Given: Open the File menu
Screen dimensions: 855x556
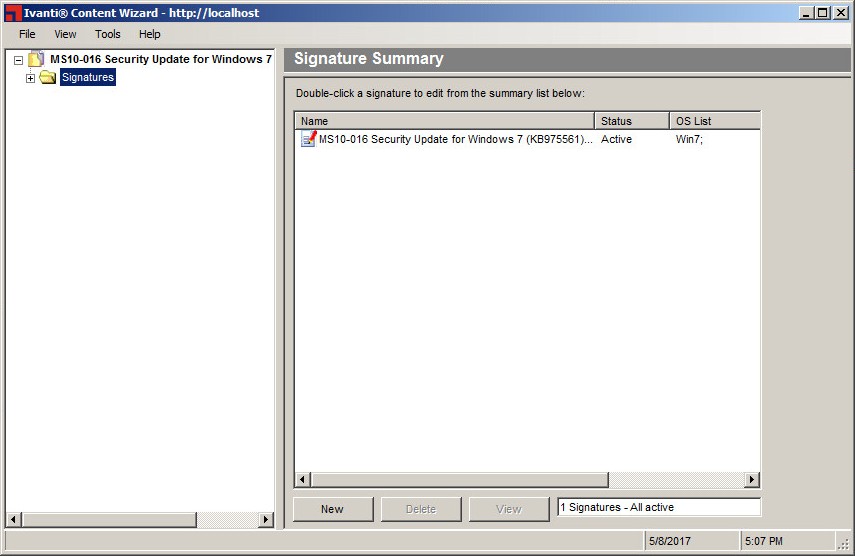Looking at the screenshot, I should [27, 34].
